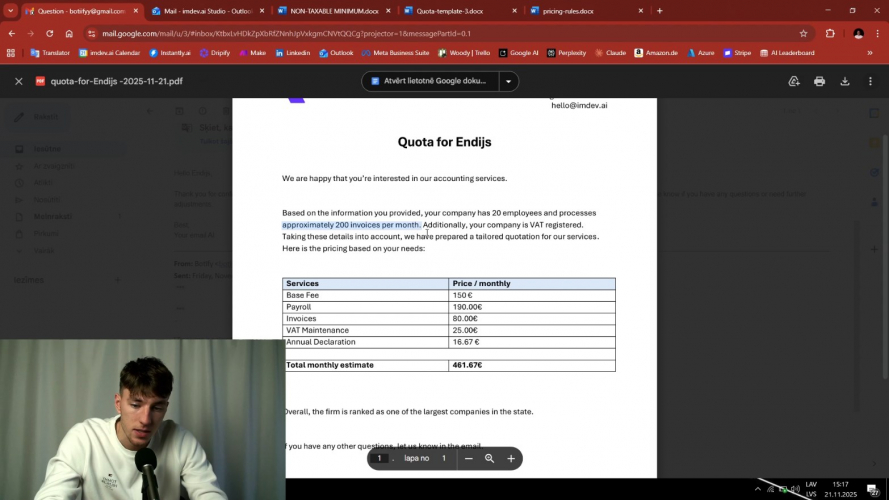Click the hello@imdev.ai email text

579,105
